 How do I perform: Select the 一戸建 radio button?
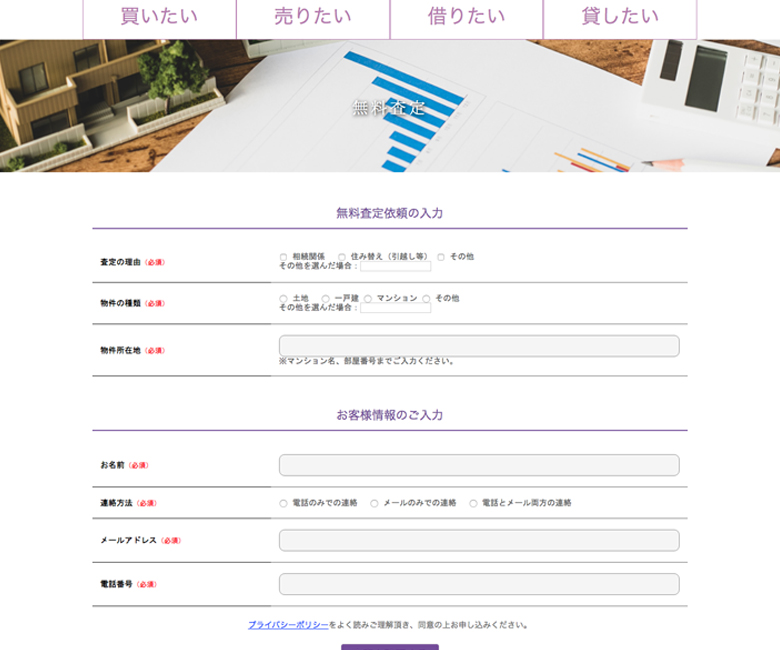pos(325,299)
